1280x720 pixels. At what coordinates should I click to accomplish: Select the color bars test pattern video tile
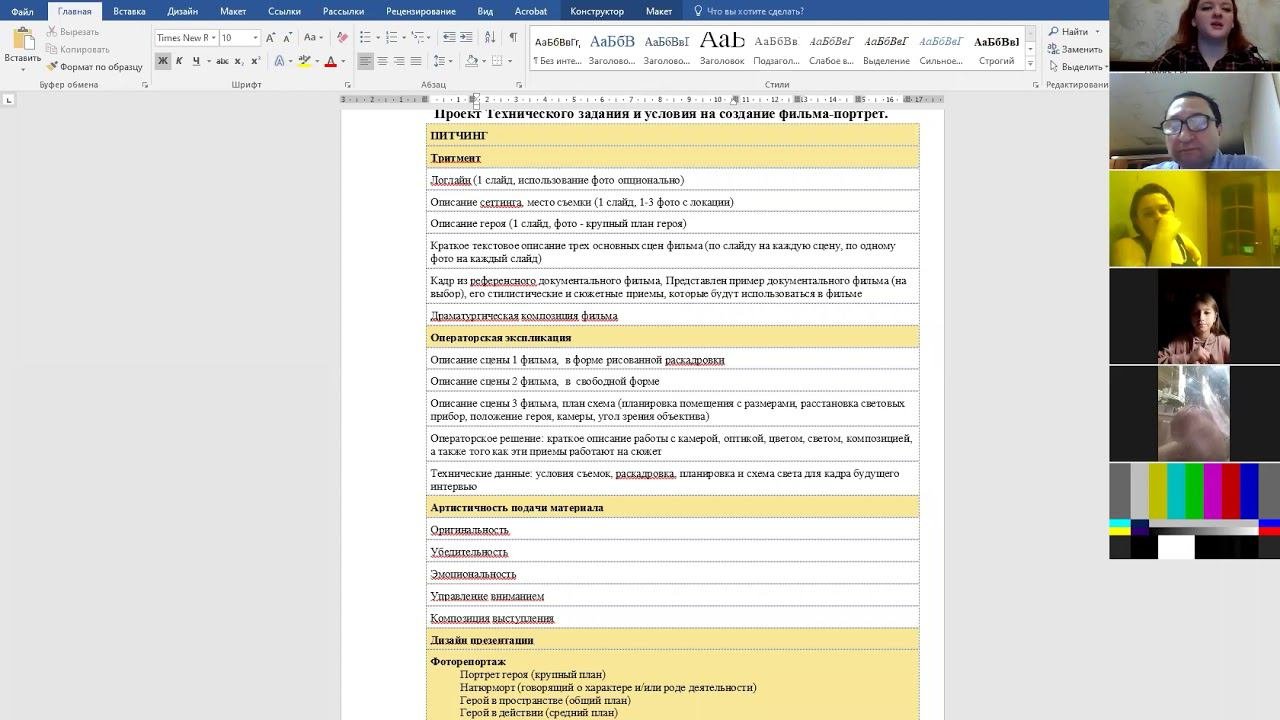1194,511
